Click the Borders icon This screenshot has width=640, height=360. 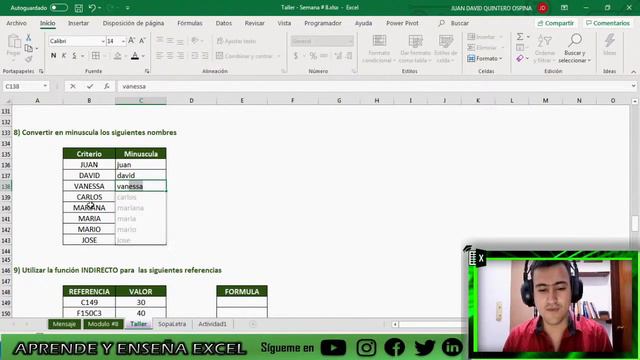click(x=96, y=56)
